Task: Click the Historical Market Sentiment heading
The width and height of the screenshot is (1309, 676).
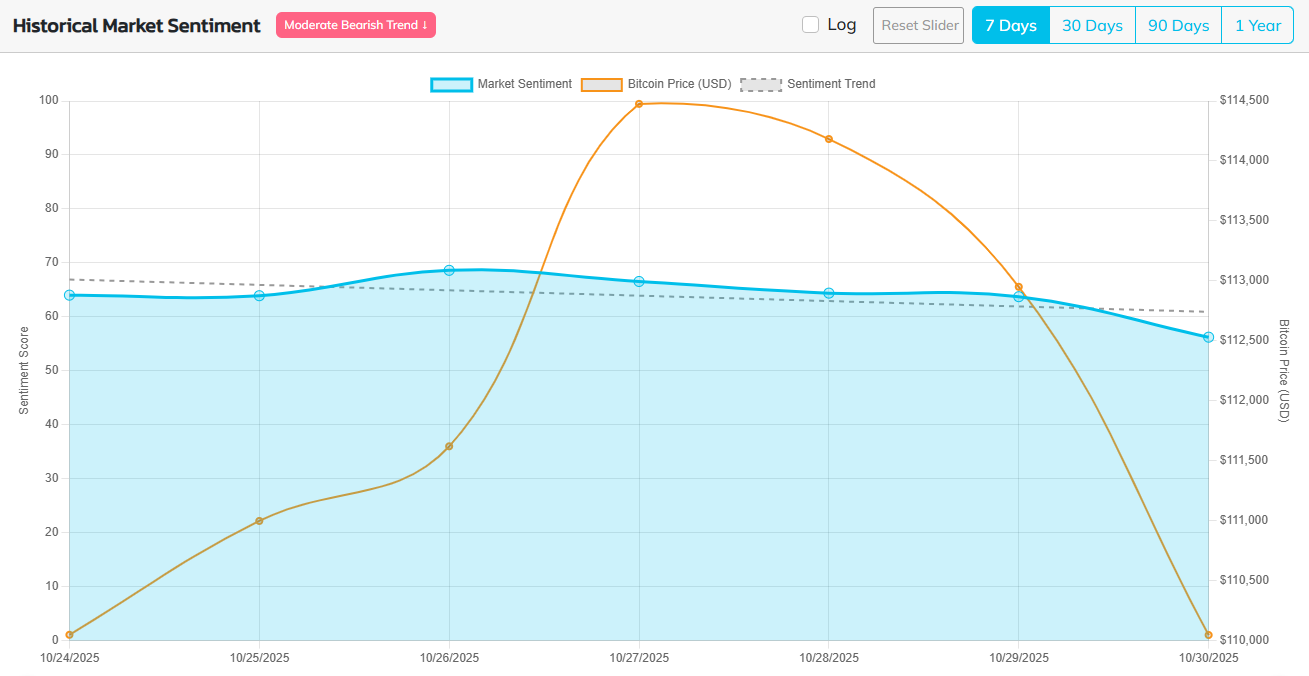Action: [136, 26]
